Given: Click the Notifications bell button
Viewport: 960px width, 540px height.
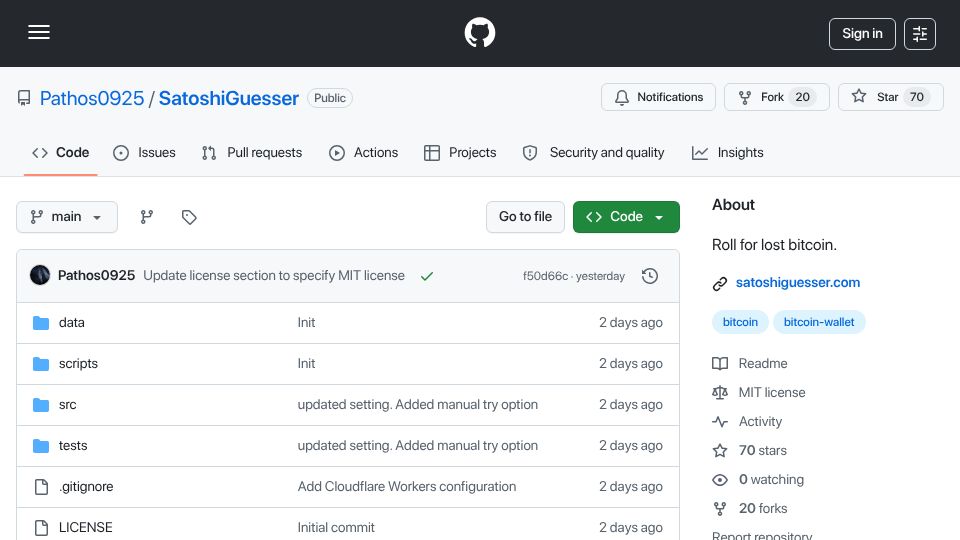Looking at the screenshot, I should click(658, 97).
